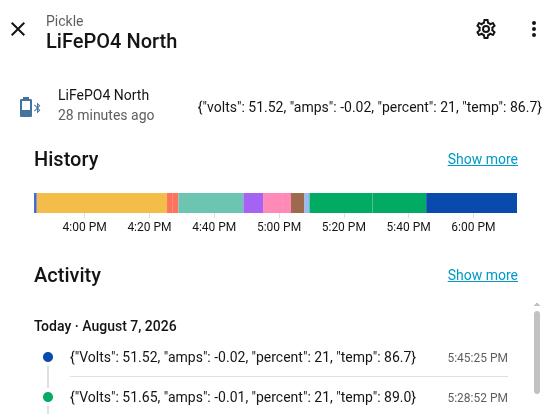Select the teal history bar segment
Image resolution: width=554 pixels, height=414 pixels.
click(211, 203)
